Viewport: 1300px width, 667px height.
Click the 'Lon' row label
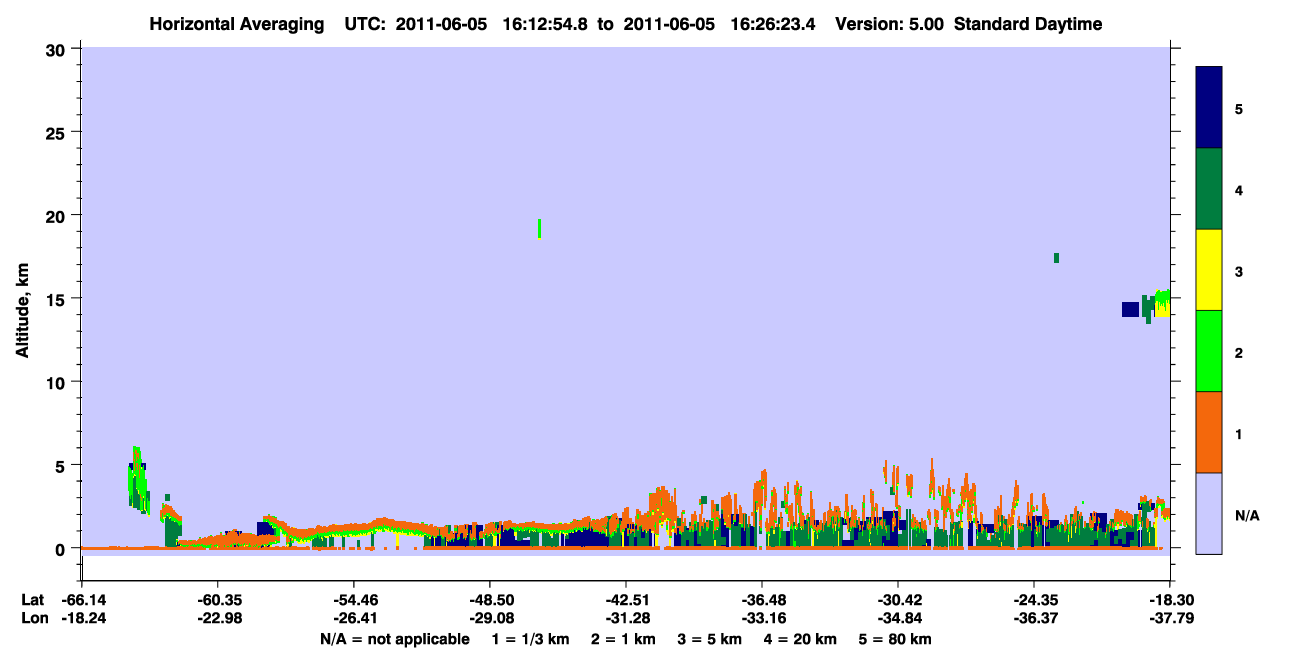pyautogui.click(x=33, y=618)
